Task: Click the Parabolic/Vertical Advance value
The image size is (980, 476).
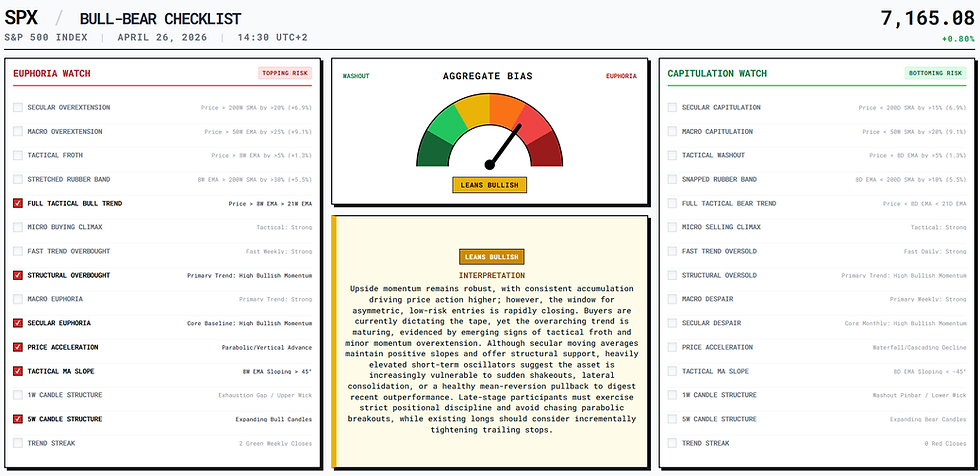Action: tap(267, 347)
